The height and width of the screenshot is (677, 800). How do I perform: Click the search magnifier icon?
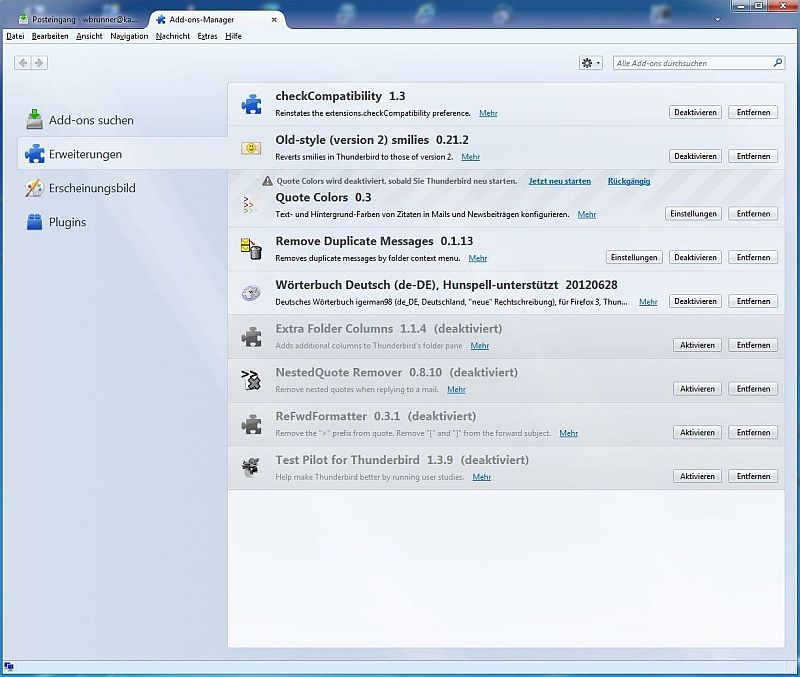pos(777,63)
